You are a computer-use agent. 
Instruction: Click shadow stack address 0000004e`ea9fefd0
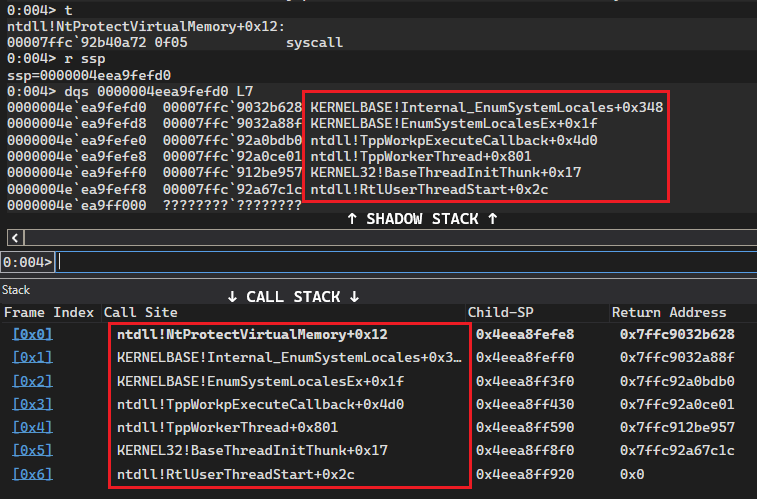77,107
